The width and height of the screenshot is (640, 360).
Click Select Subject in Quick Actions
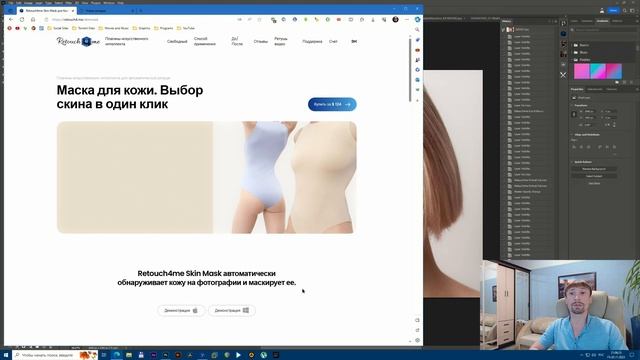point(594,176)
